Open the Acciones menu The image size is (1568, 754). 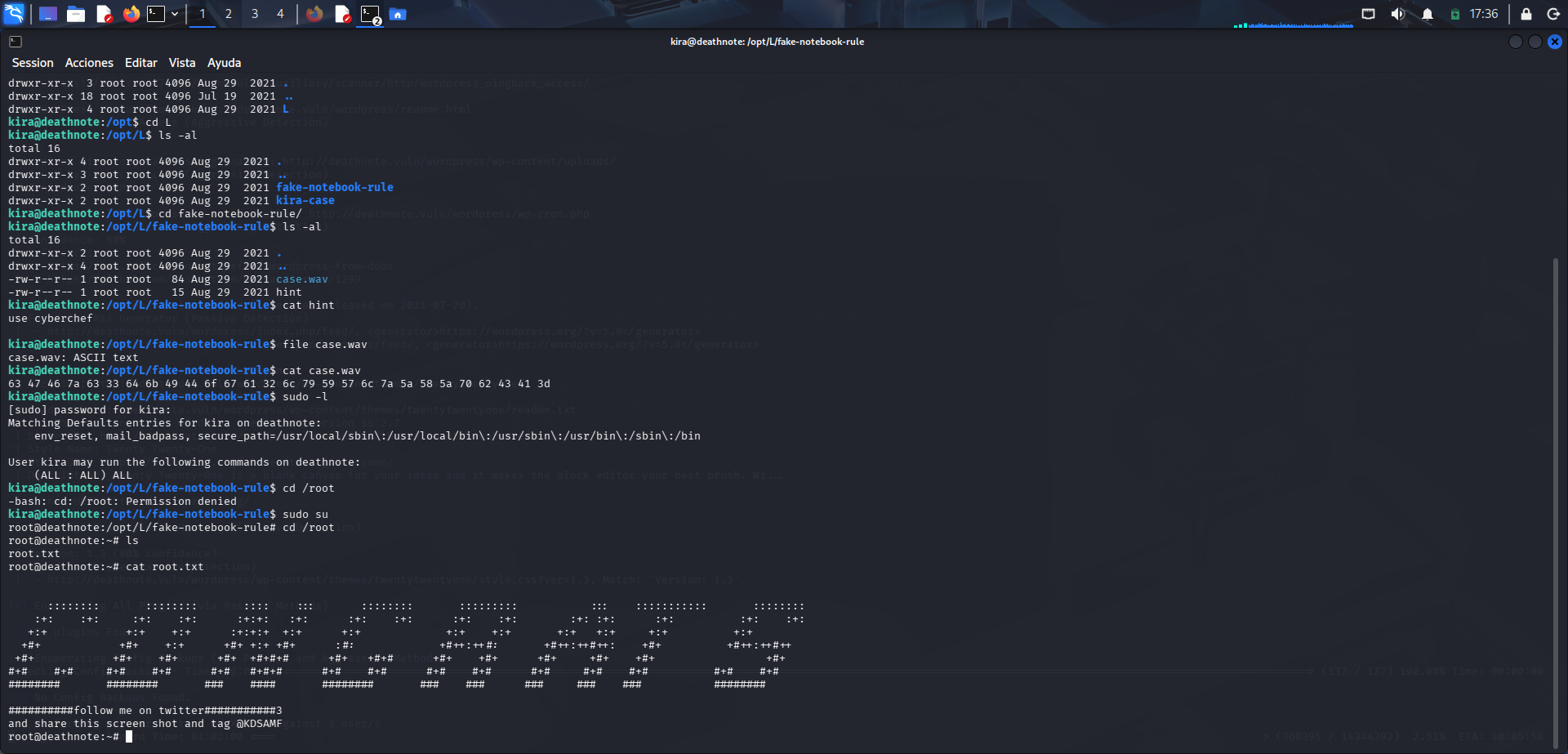tap(89, 63)
